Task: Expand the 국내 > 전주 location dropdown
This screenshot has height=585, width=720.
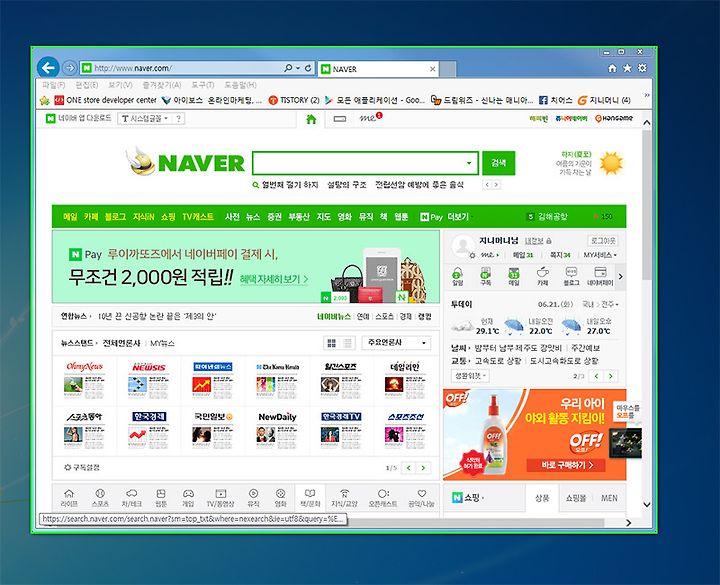Action: (x=600, y=304)
